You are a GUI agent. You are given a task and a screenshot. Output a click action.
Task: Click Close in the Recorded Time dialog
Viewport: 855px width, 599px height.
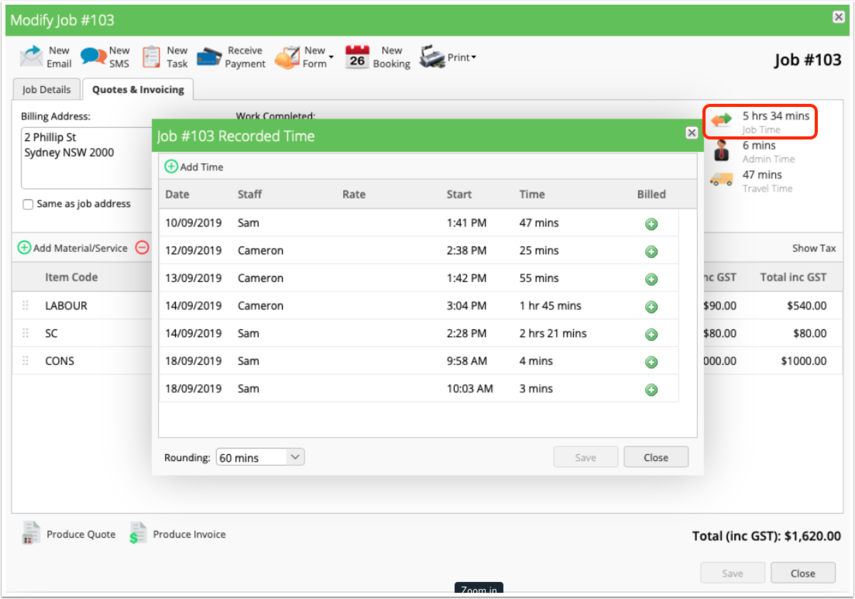pyautogui.click(x=655, y=457)
